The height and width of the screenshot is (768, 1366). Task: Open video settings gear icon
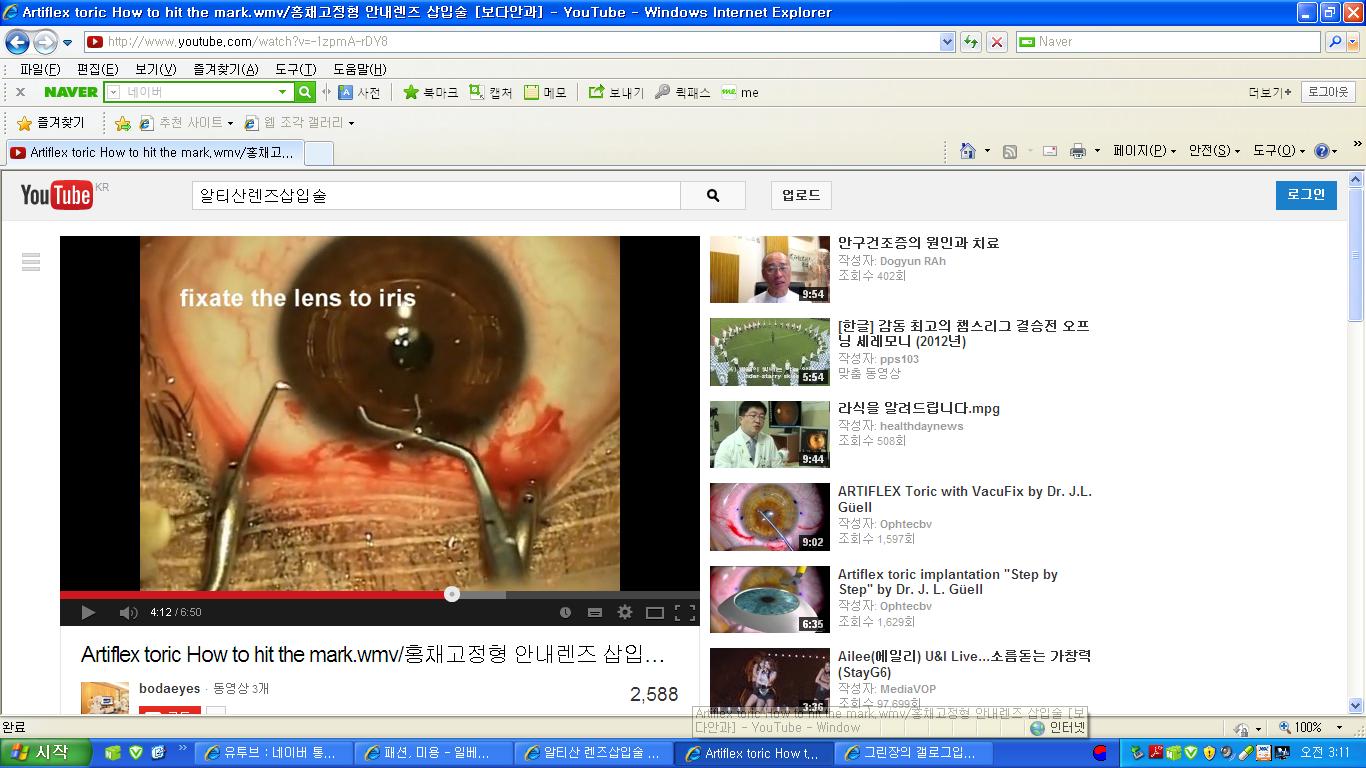tap(625, 612)
